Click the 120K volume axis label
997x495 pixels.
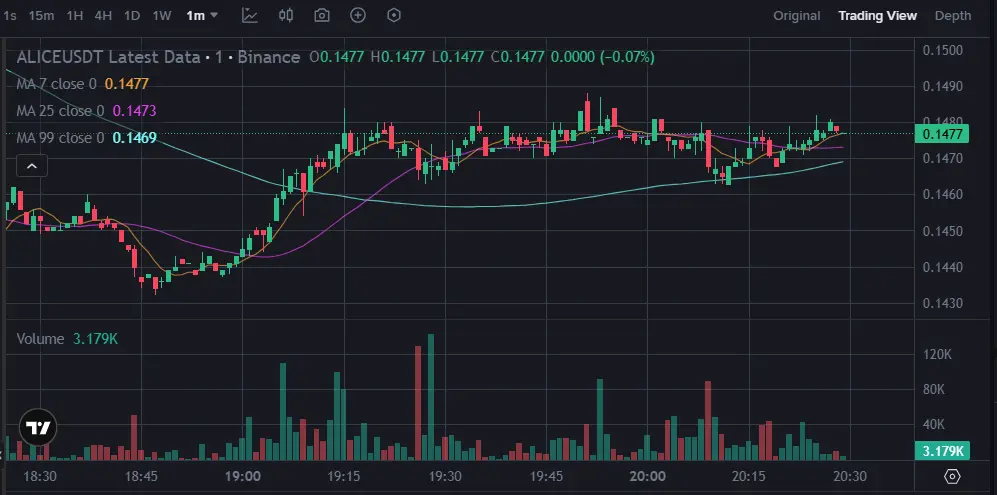[x=937, y=355]
